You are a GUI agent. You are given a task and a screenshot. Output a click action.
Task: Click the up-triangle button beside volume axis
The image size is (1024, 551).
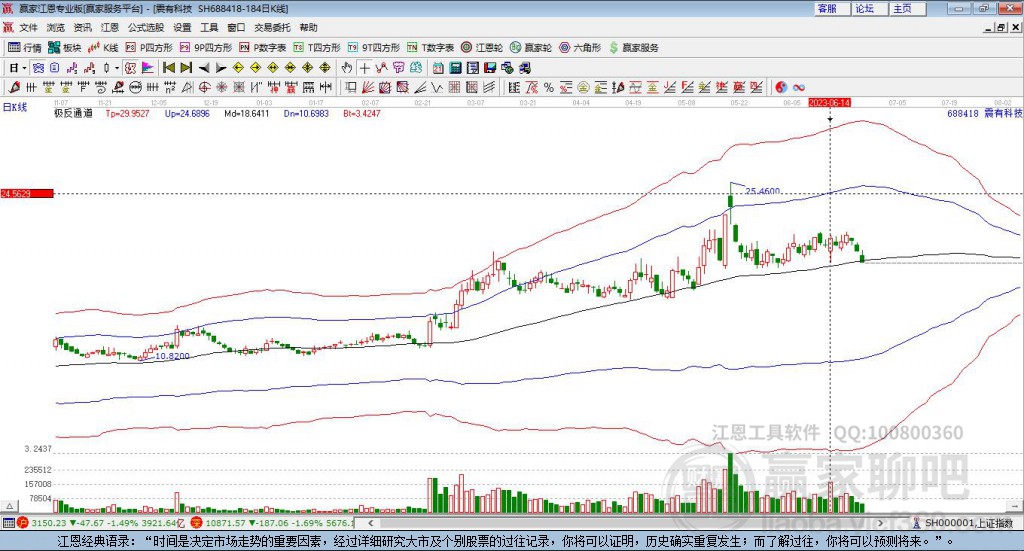point(9,506)
